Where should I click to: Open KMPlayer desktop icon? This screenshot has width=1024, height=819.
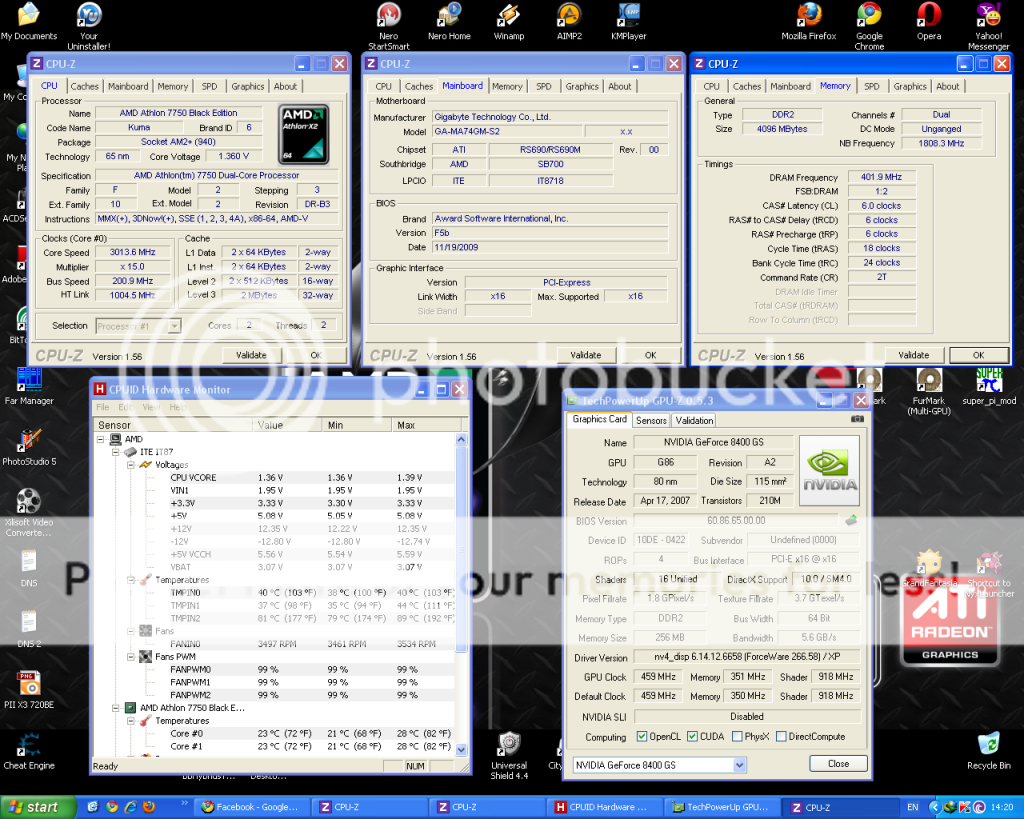click(628, 22)
